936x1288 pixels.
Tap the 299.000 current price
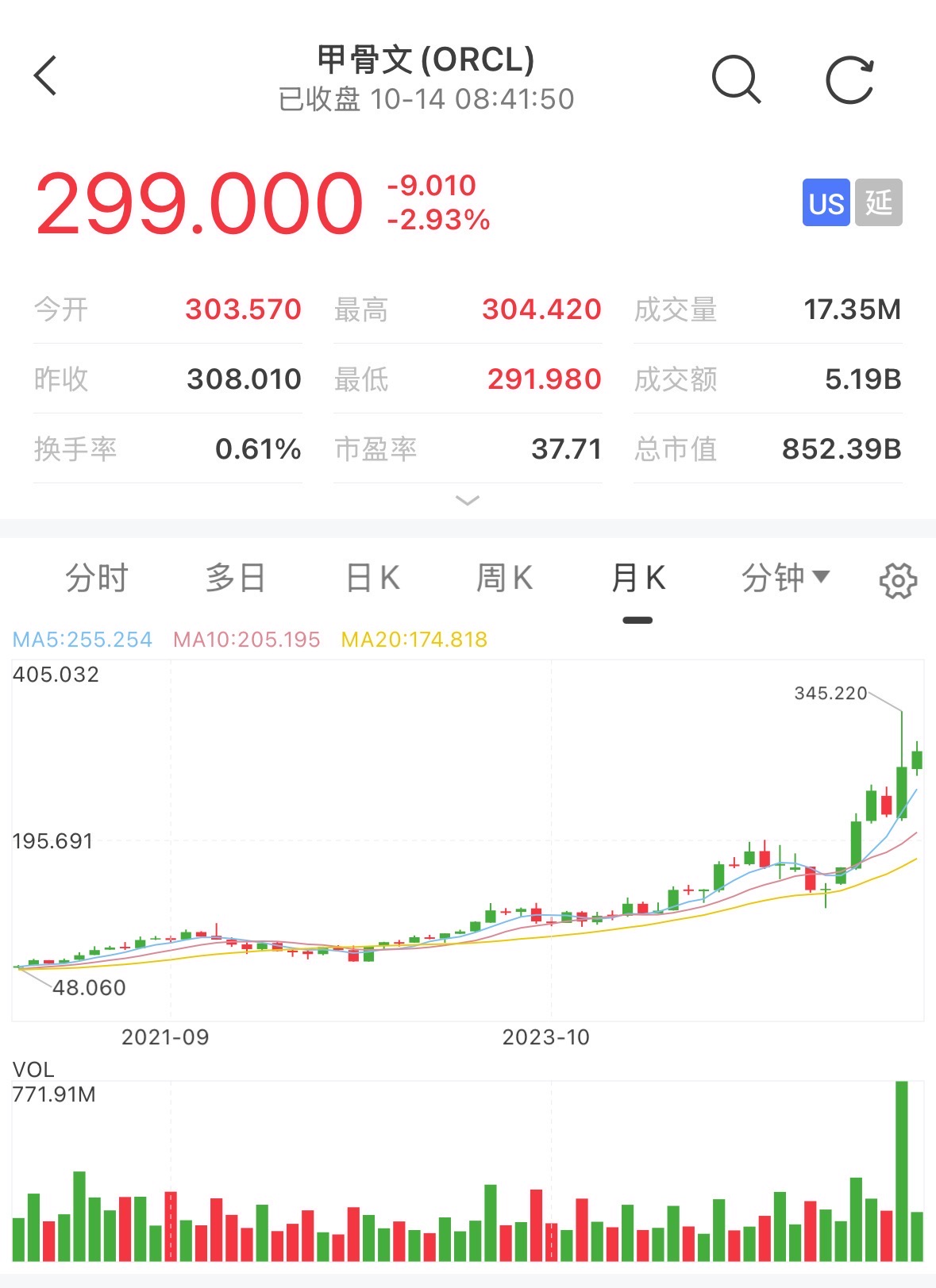[x=199, y=204]
